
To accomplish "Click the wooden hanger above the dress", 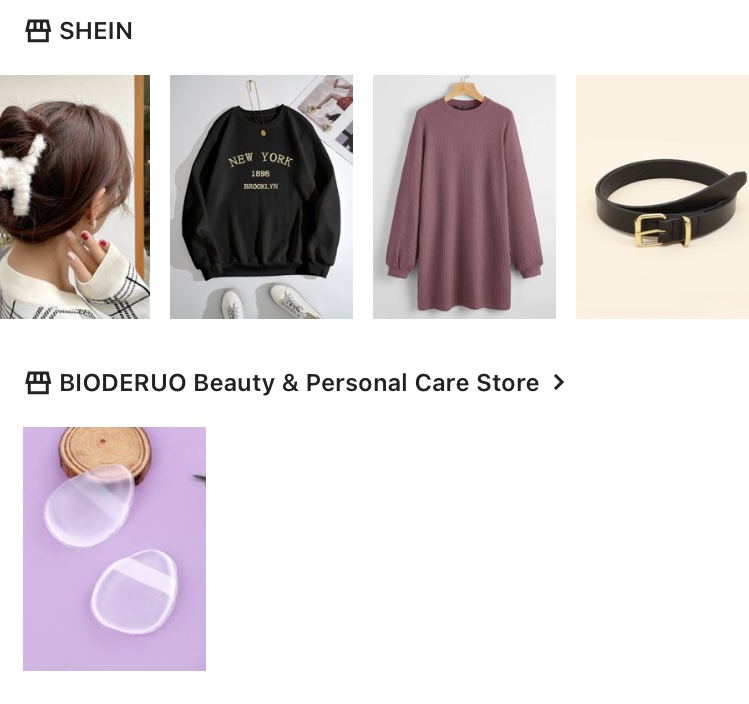I will point(465,90).
